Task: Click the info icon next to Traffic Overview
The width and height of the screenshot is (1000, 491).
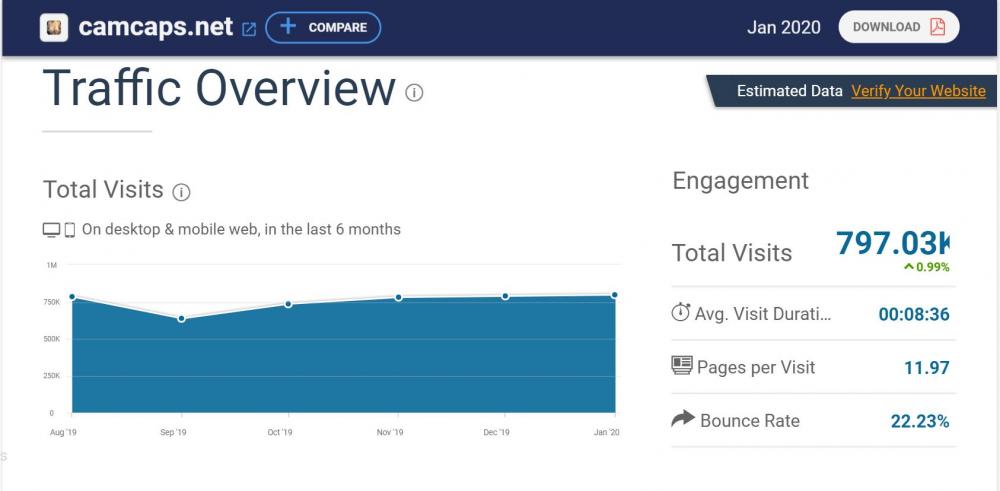Action: (414, 93)
